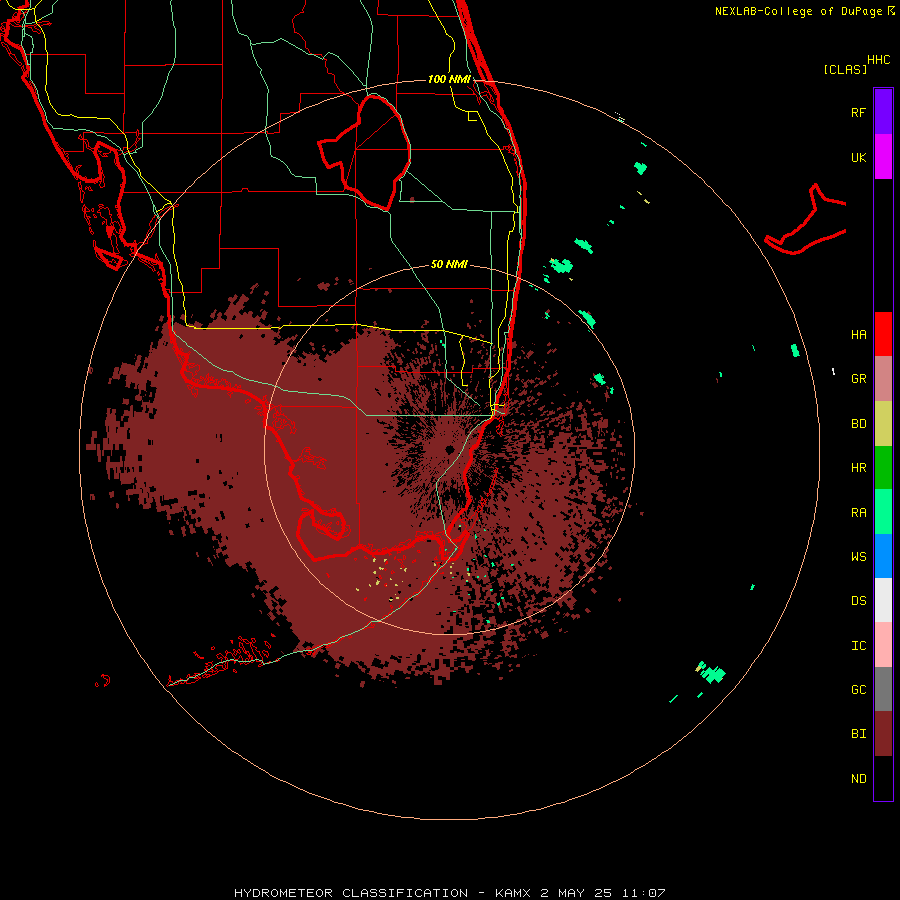Click the "HR" legend label

pos(858,468)
